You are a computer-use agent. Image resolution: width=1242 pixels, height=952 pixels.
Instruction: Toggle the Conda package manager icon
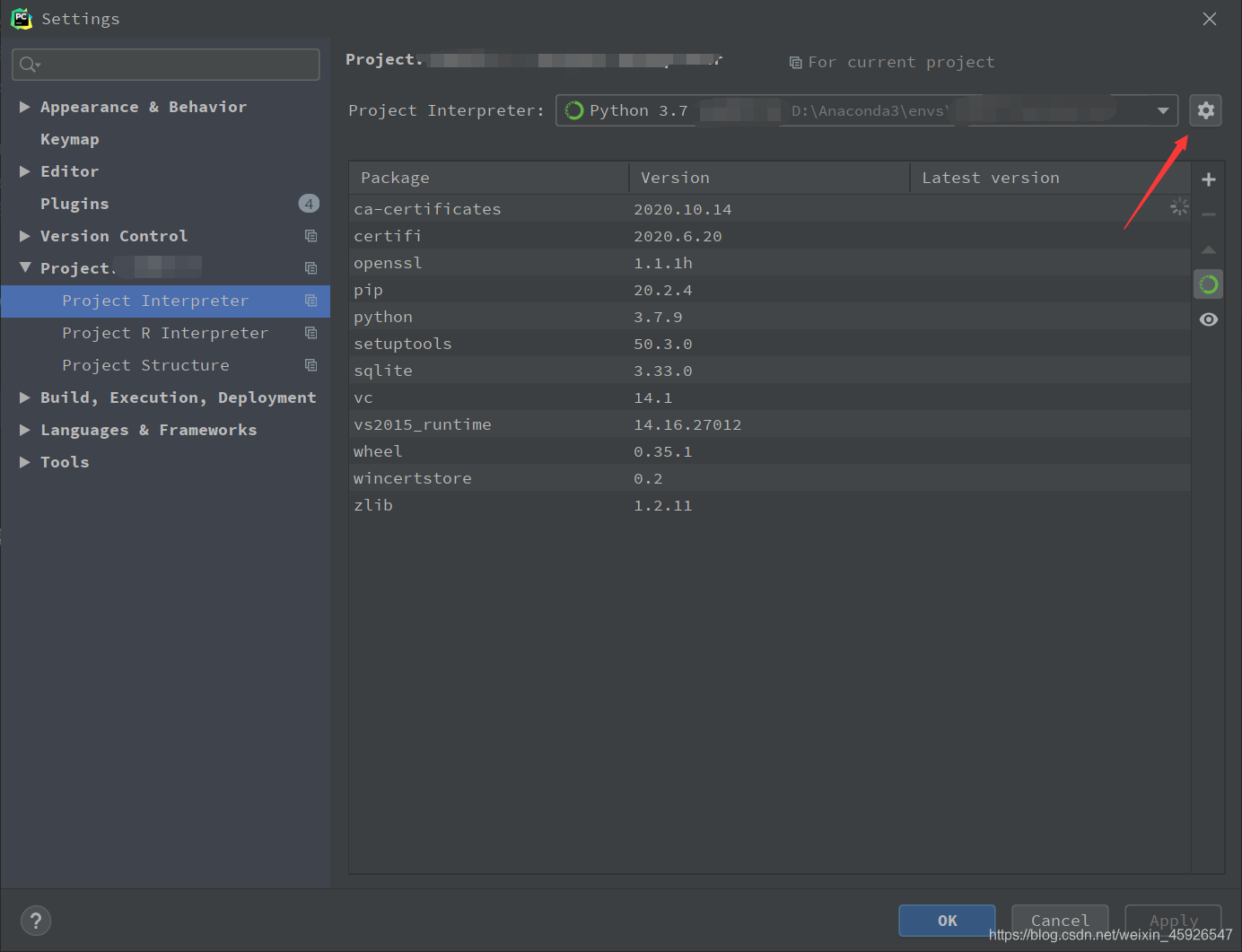(x=1209, y=284)
